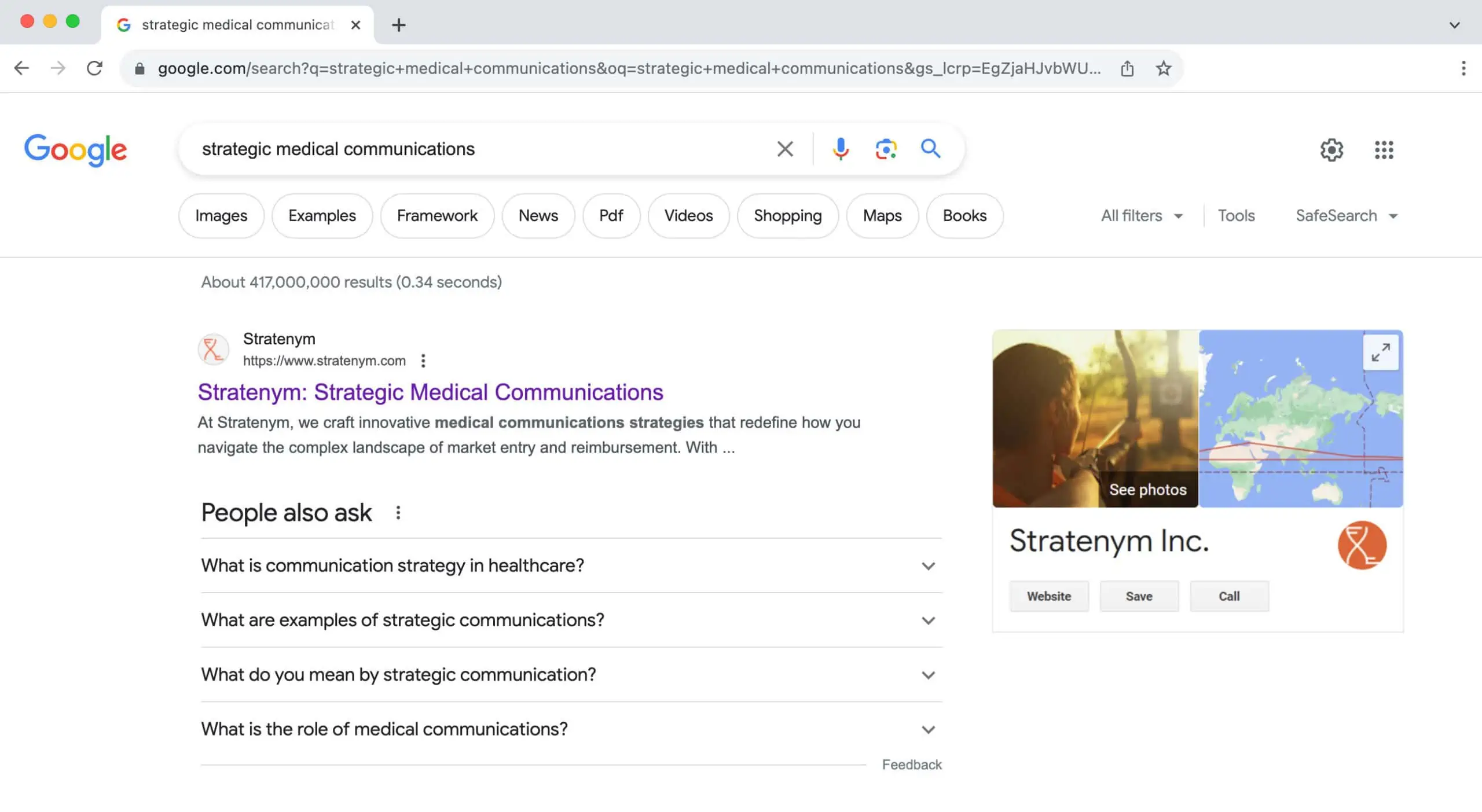
Task: Switch to Maps results
Action: pos(882,215)
